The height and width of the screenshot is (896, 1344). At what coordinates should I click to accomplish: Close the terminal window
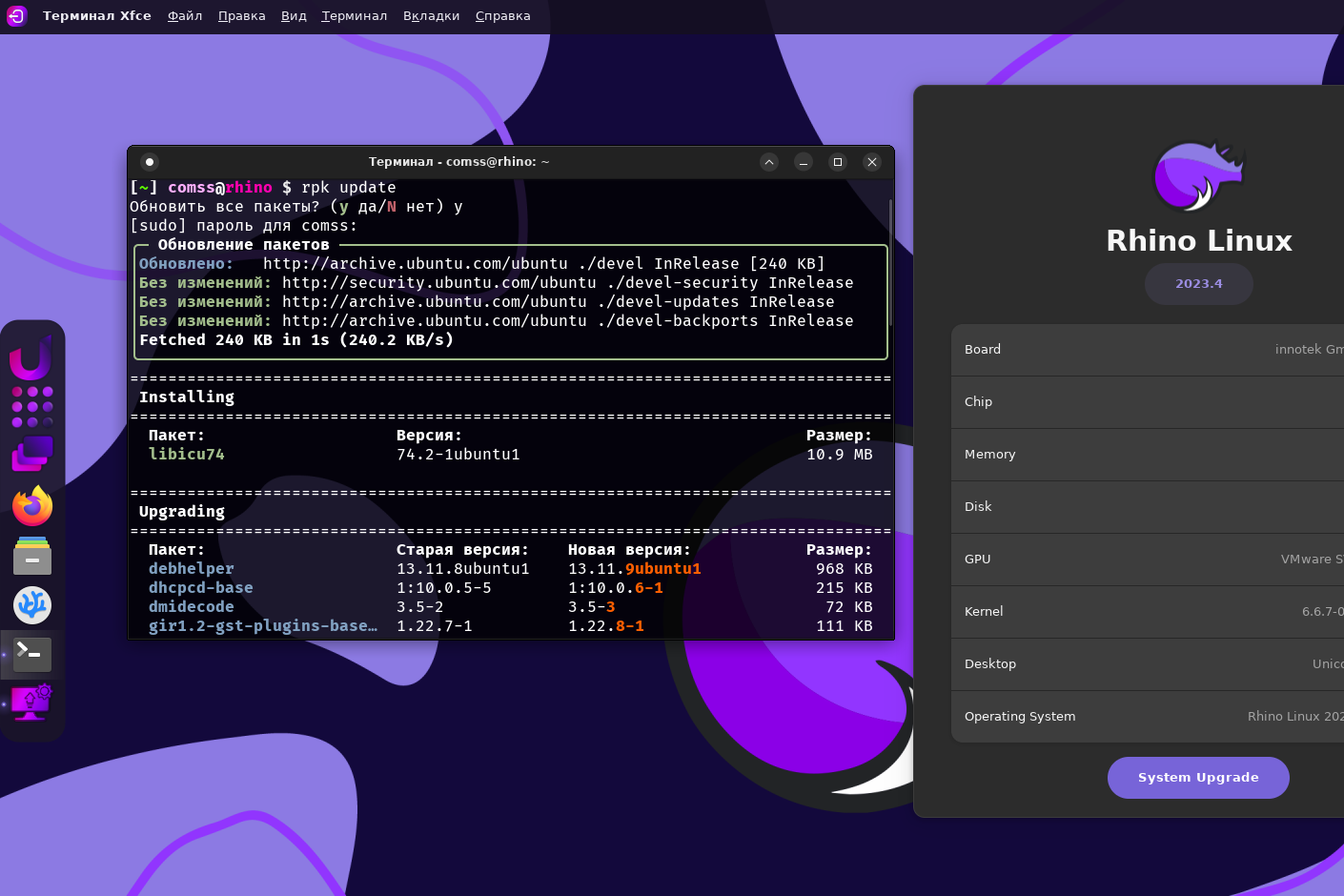[x=872, y=162]
